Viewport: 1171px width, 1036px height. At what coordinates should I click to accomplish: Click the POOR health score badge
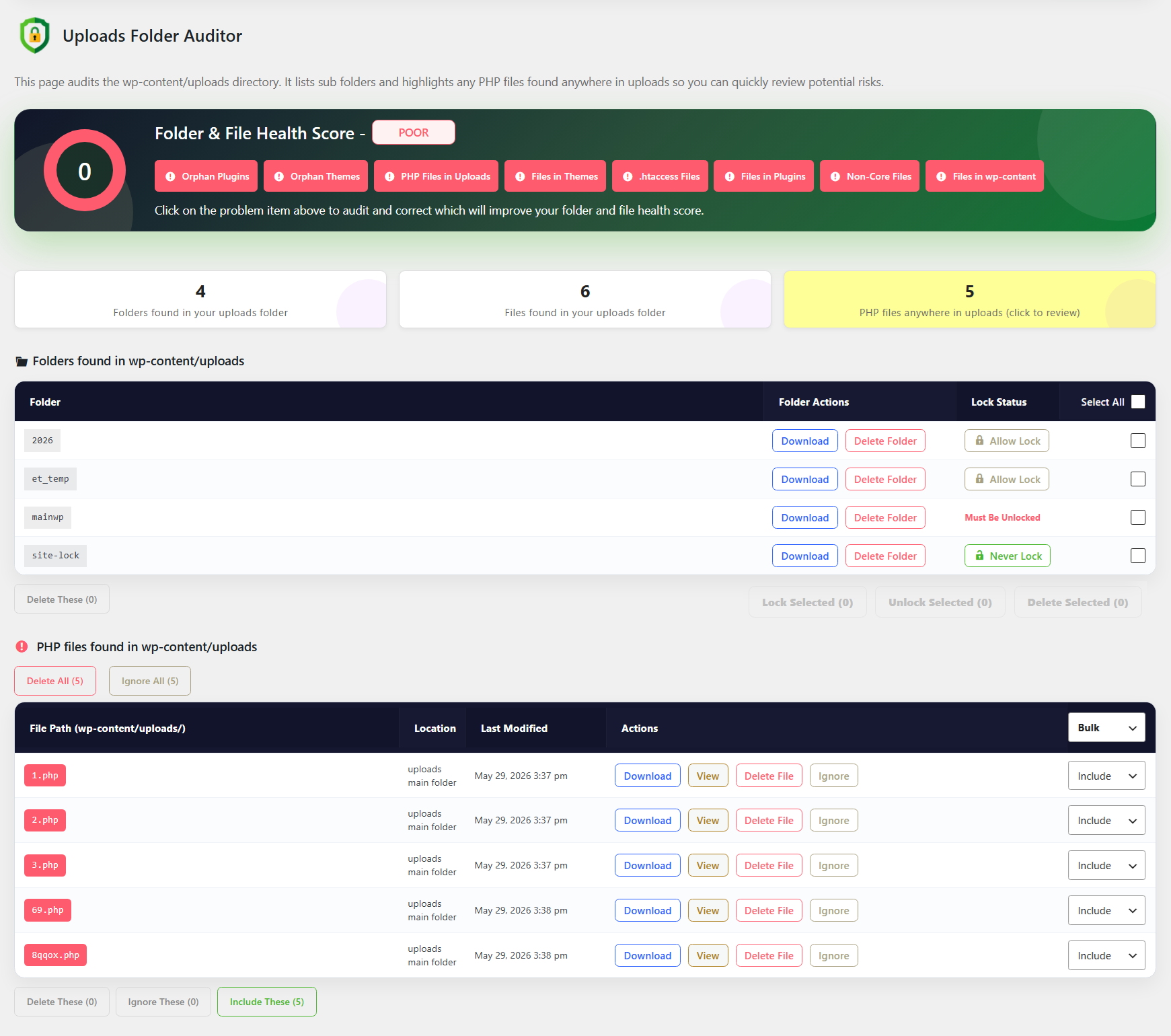click(x=414, y=133)
